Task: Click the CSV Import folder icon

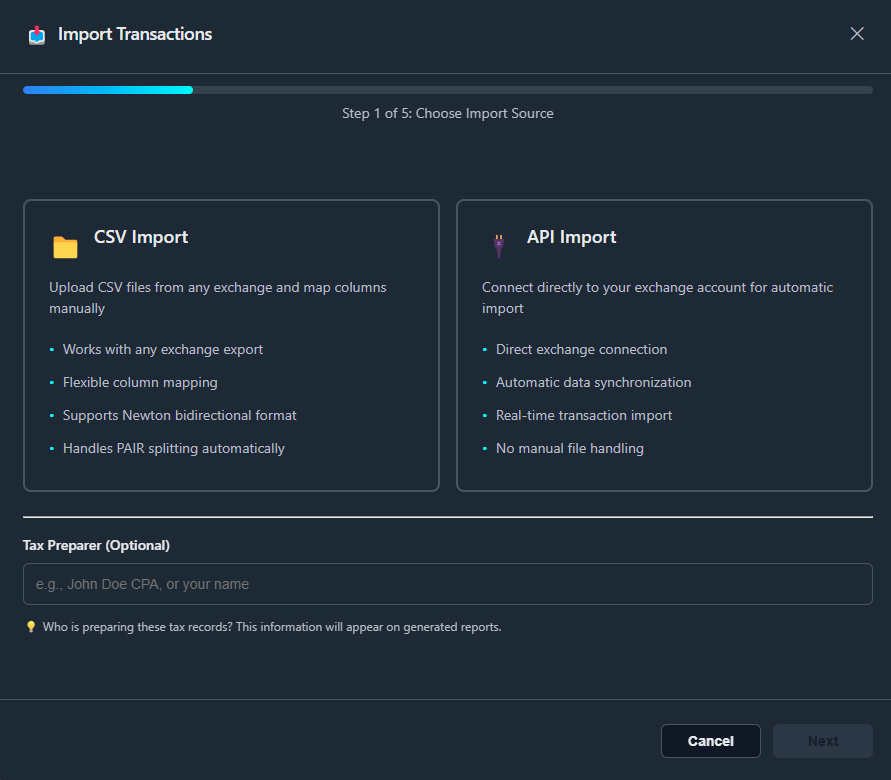Action: pos(65,245)
